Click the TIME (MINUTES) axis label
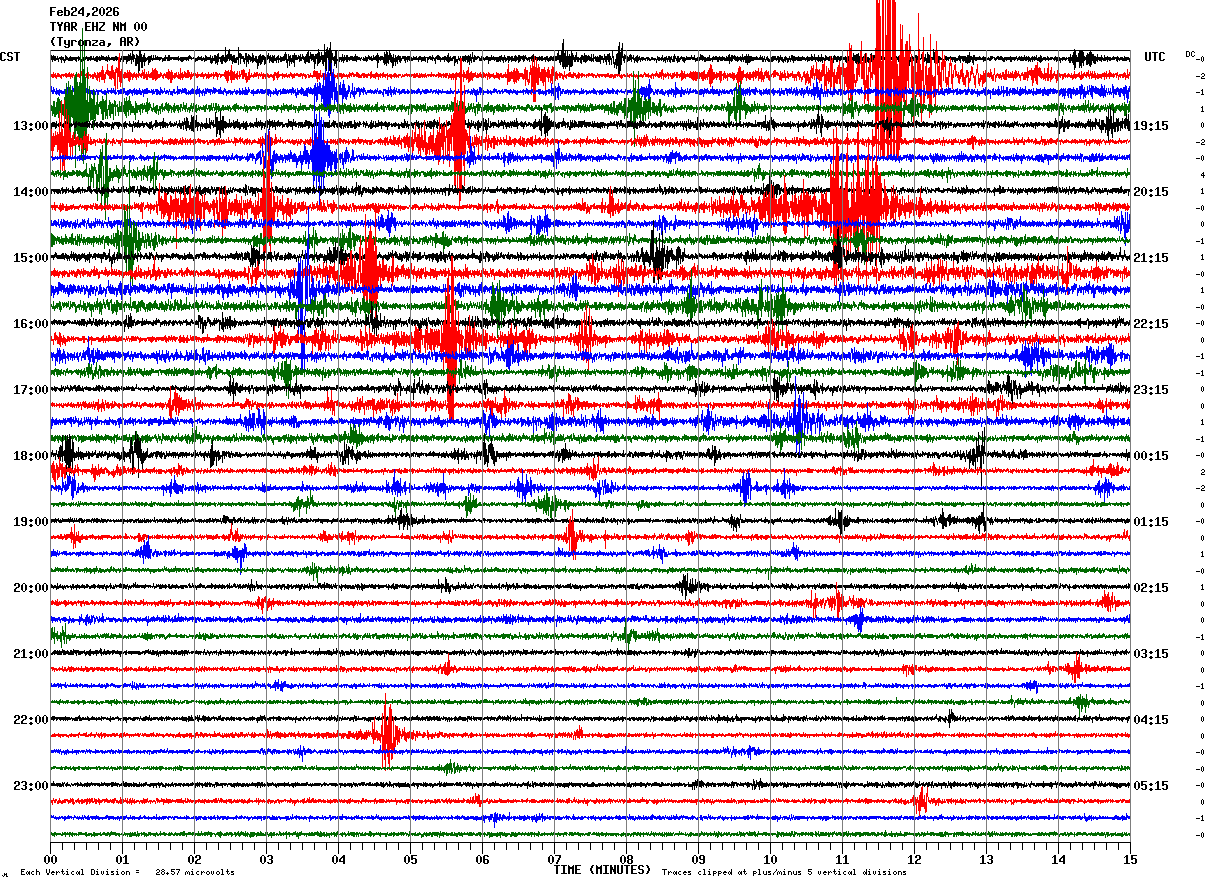Screen dimensions: 1210x886 (x=602, y=870)
